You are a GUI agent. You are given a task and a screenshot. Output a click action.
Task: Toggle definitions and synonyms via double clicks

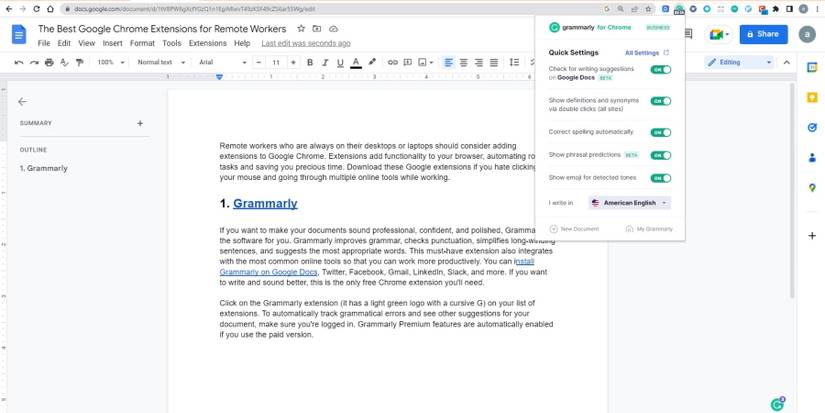(x=661, y=101)
